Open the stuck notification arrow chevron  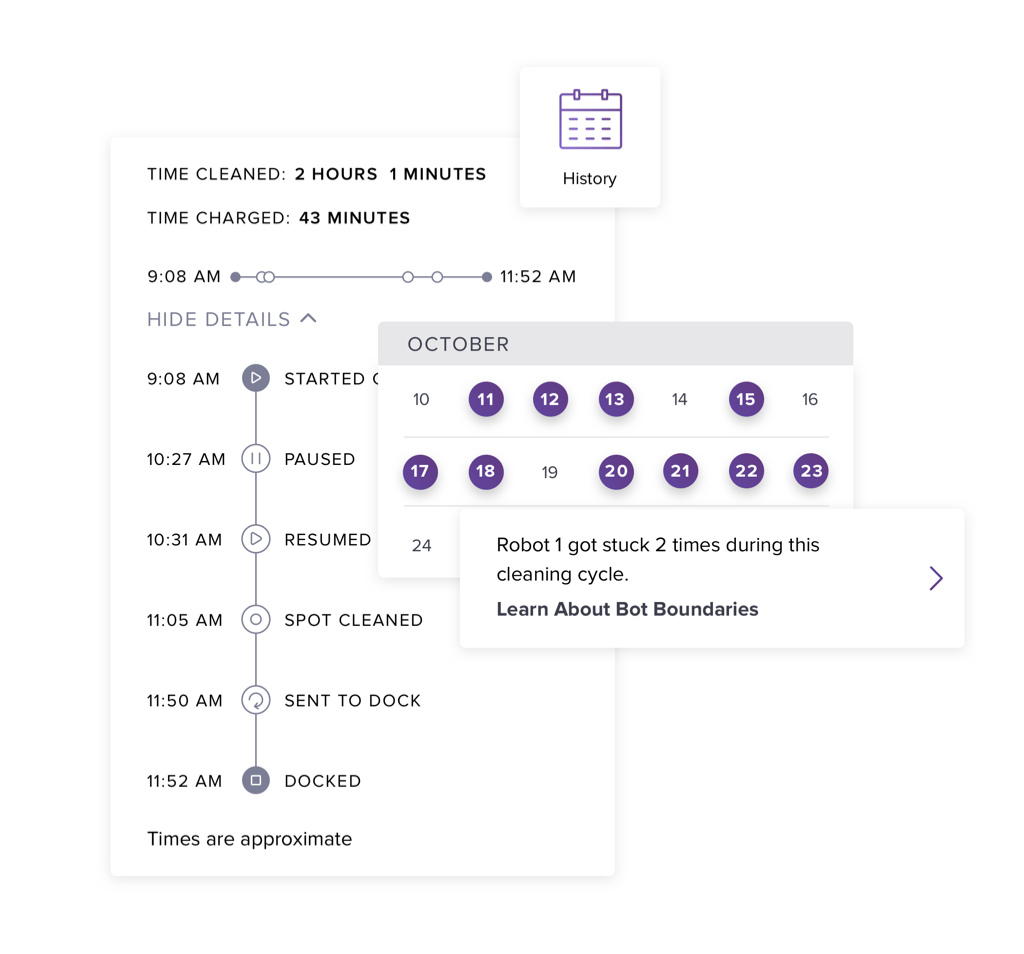(x=935, y=578)
